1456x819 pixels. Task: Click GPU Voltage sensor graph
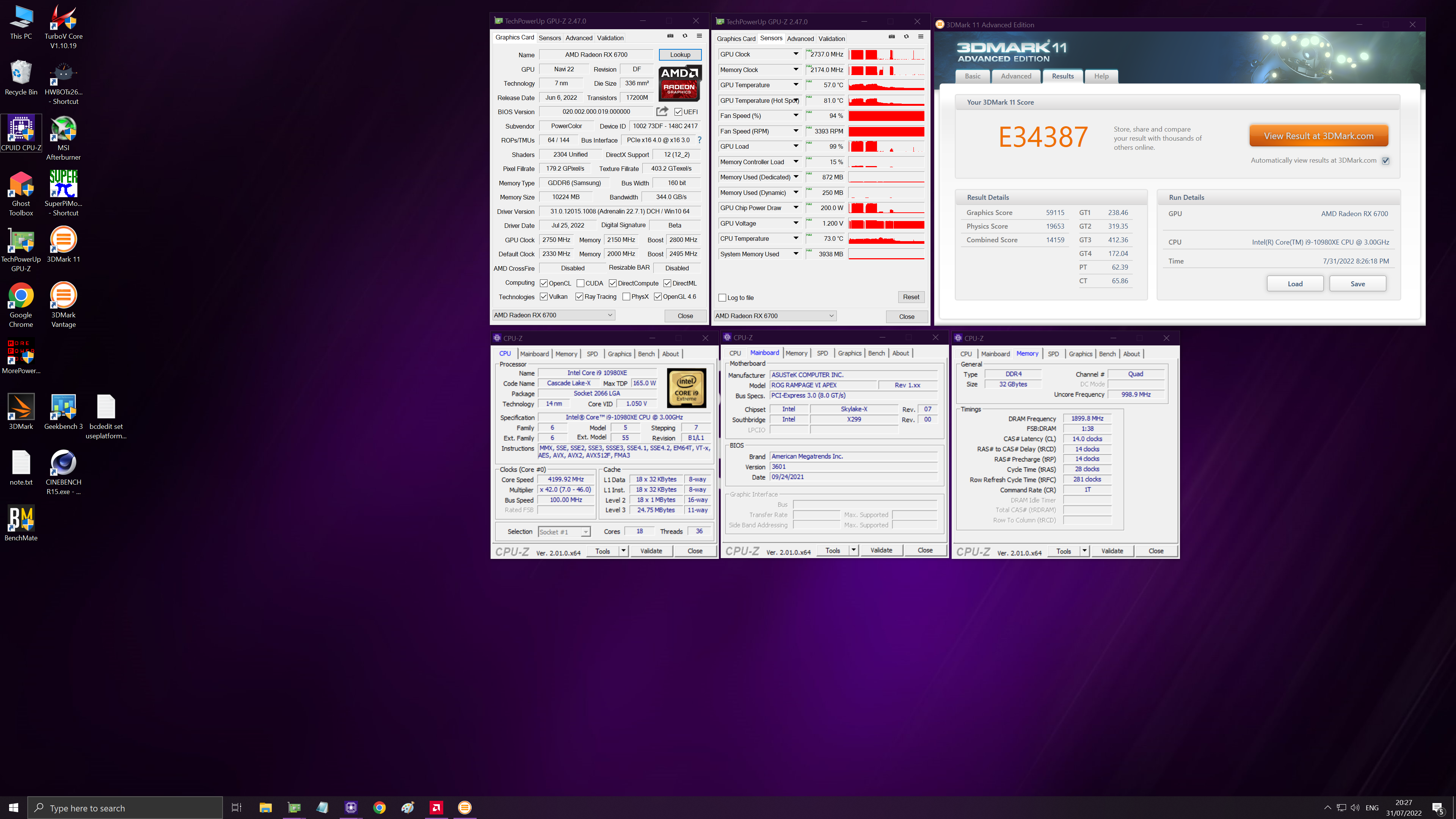coord(886,223)
